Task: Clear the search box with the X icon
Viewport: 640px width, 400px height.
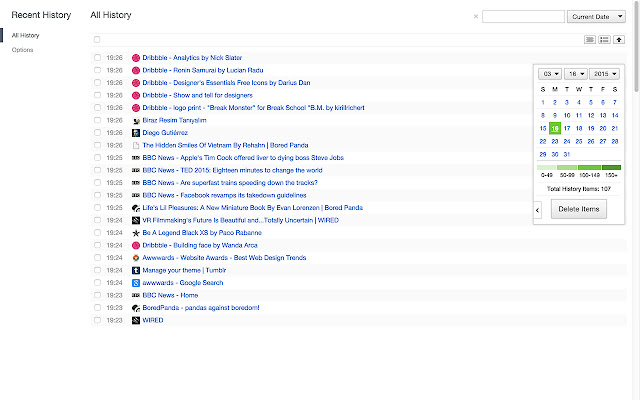Action: (x=475, y=16)
